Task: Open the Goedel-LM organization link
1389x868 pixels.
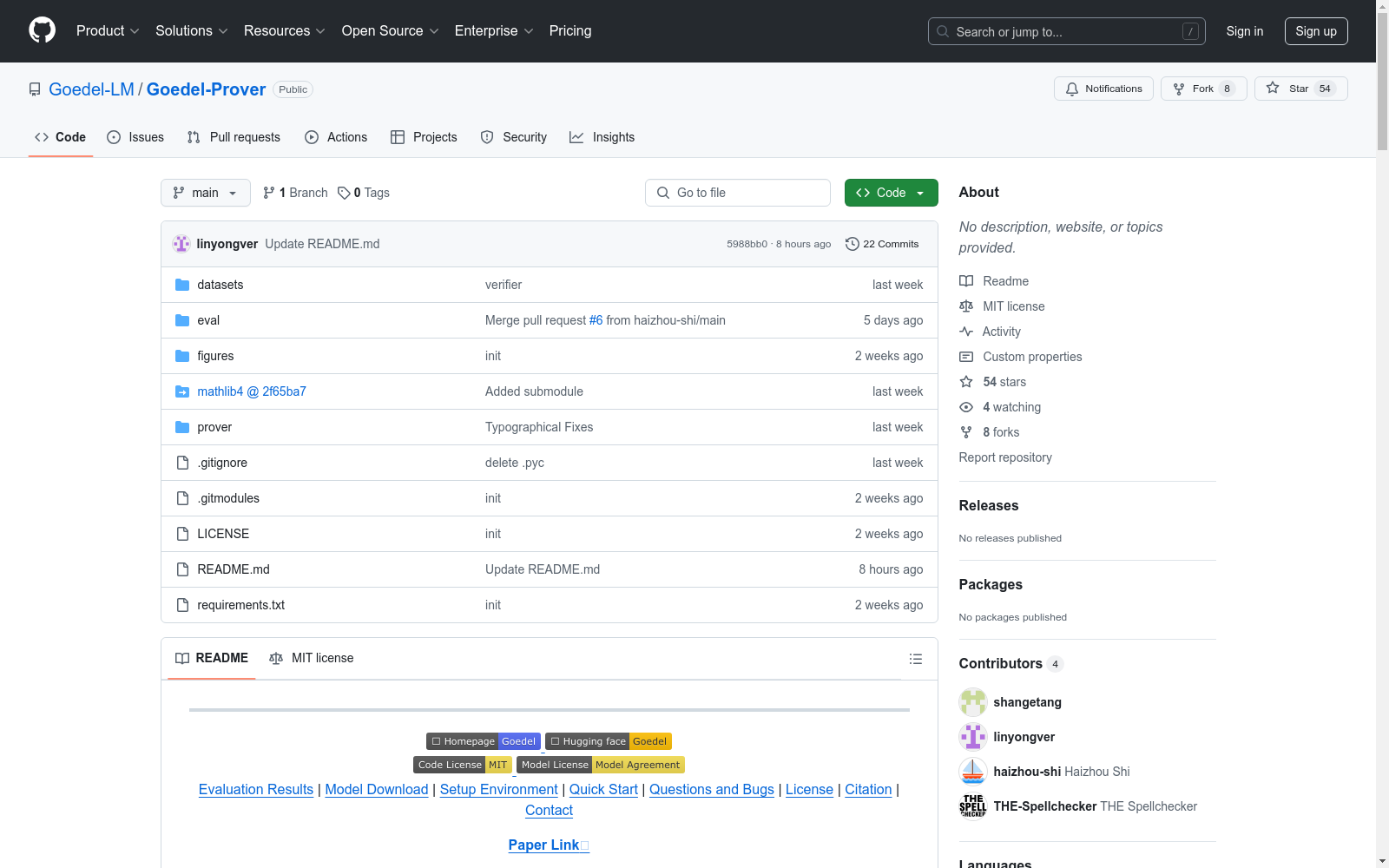Action: click(91, 89)
